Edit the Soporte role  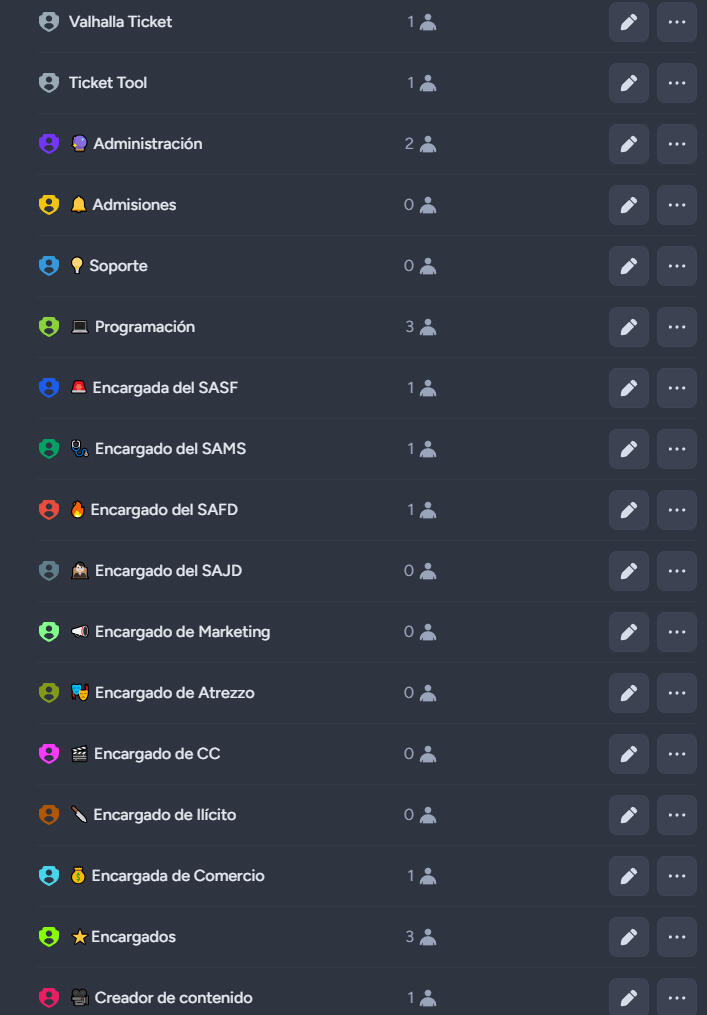tap(628, 266)
